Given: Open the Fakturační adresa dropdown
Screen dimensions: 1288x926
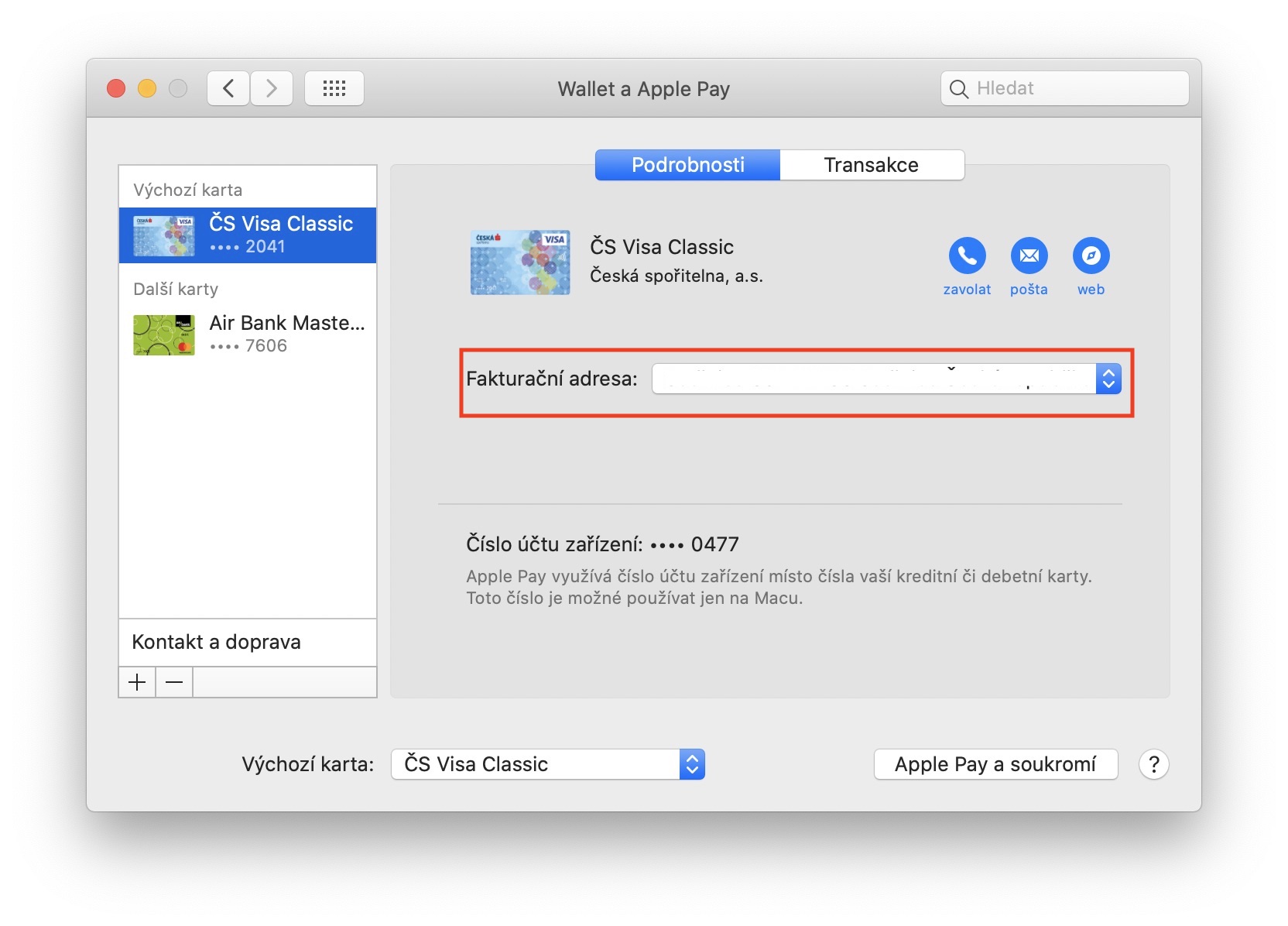Looking at the screenshot, I should point(886,379).
